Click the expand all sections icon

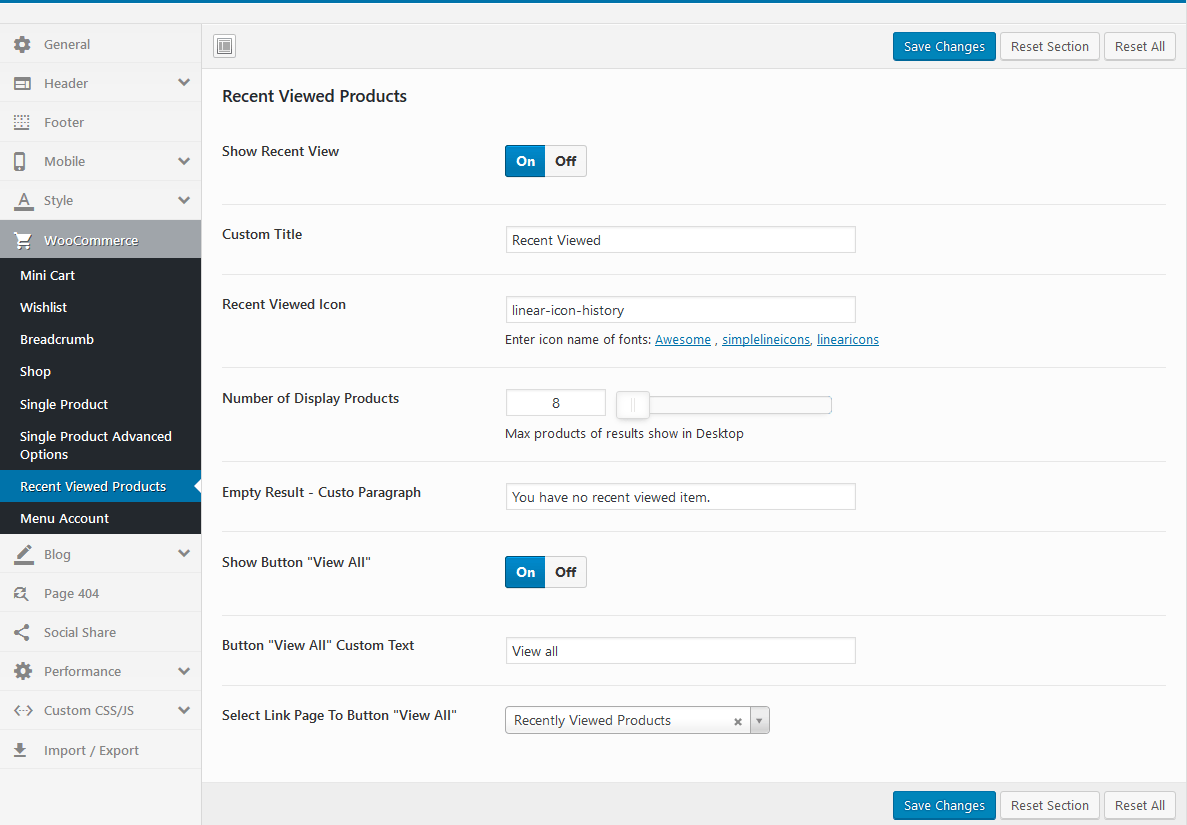(224, 46)
